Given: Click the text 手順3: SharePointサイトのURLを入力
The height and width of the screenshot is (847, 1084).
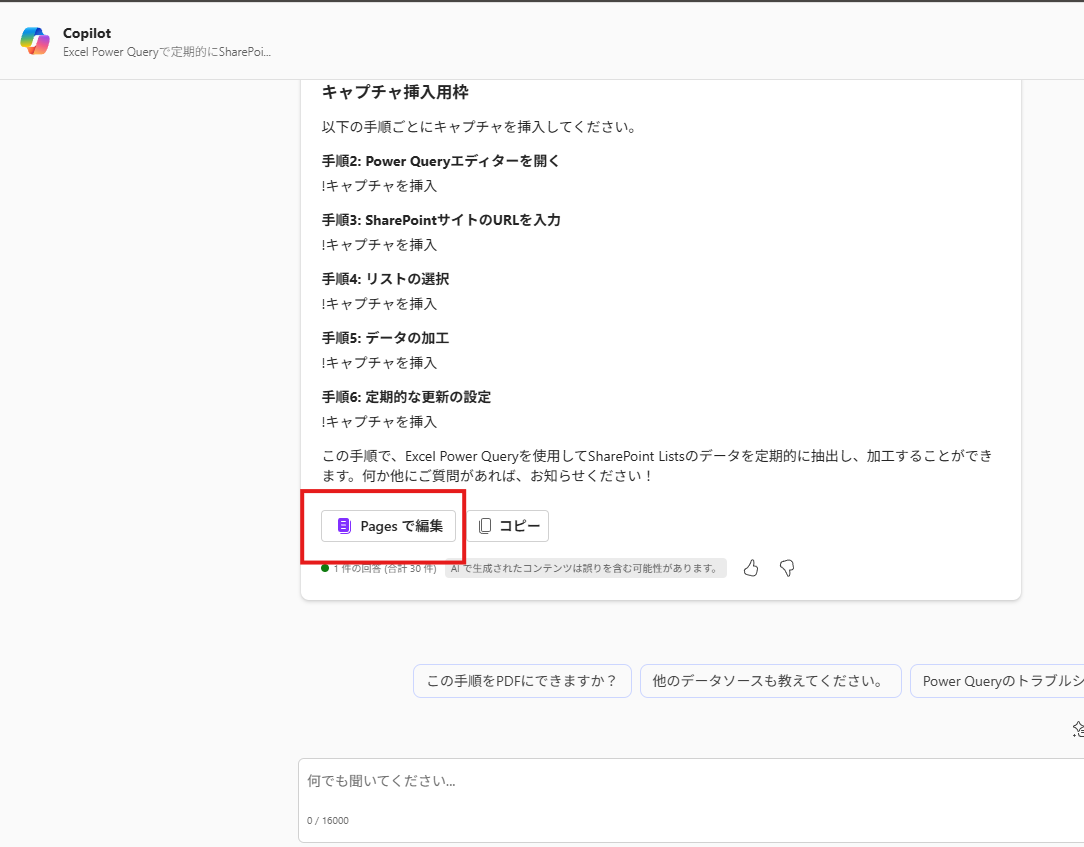Looking at the screenshot, I should point(441,220).
